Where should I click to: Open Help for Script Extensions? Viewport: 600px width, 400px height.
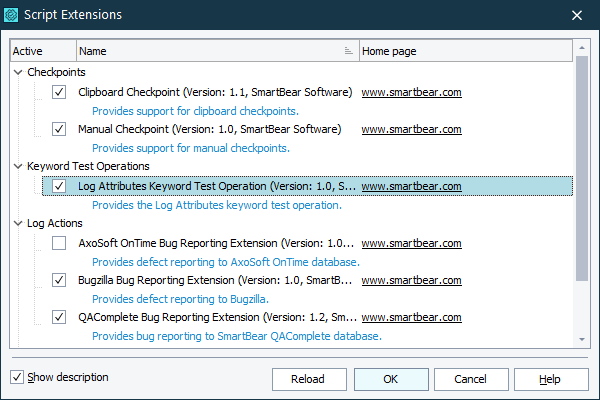click(549, 379)
